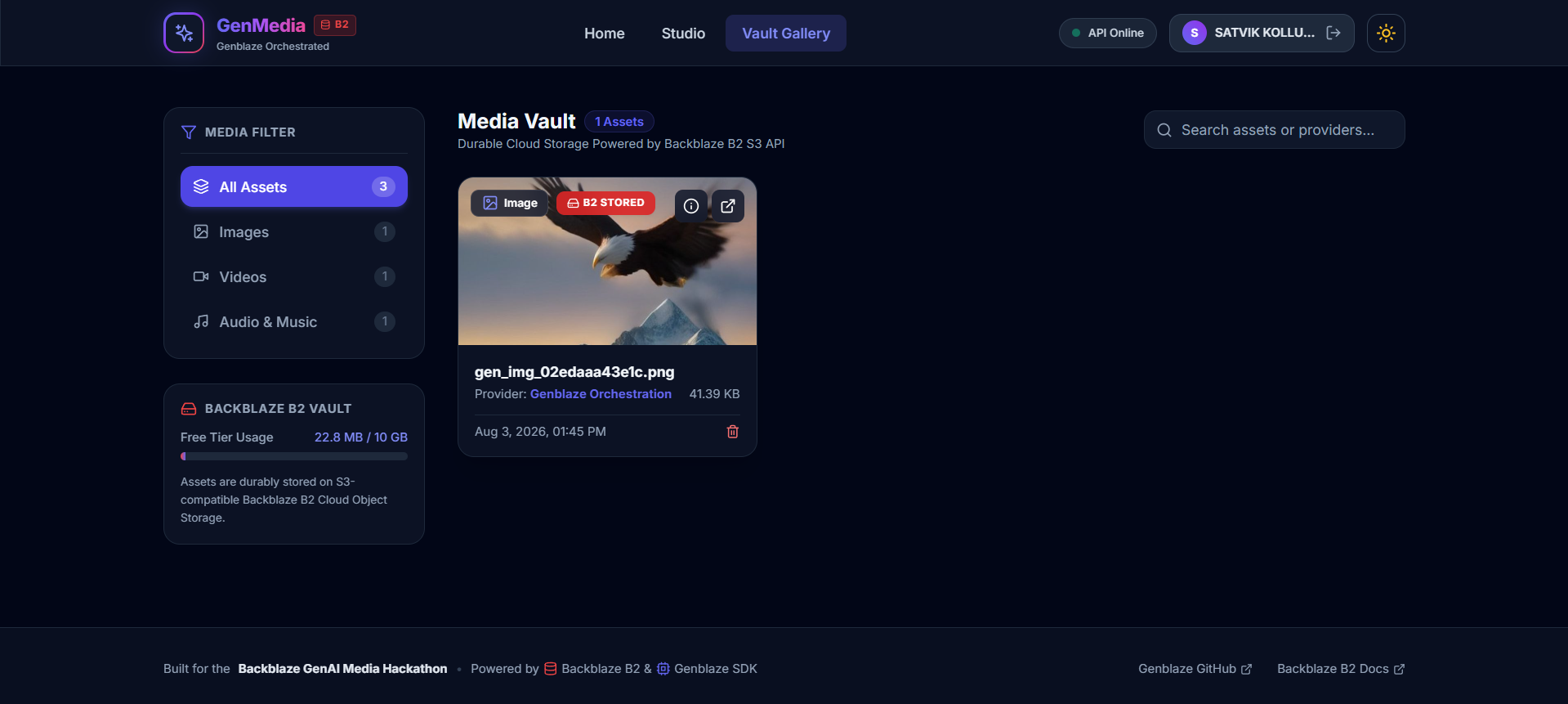Click the Media Filter funnel icon
This screenshot has width=1568, height=704.
coord(189,132)
